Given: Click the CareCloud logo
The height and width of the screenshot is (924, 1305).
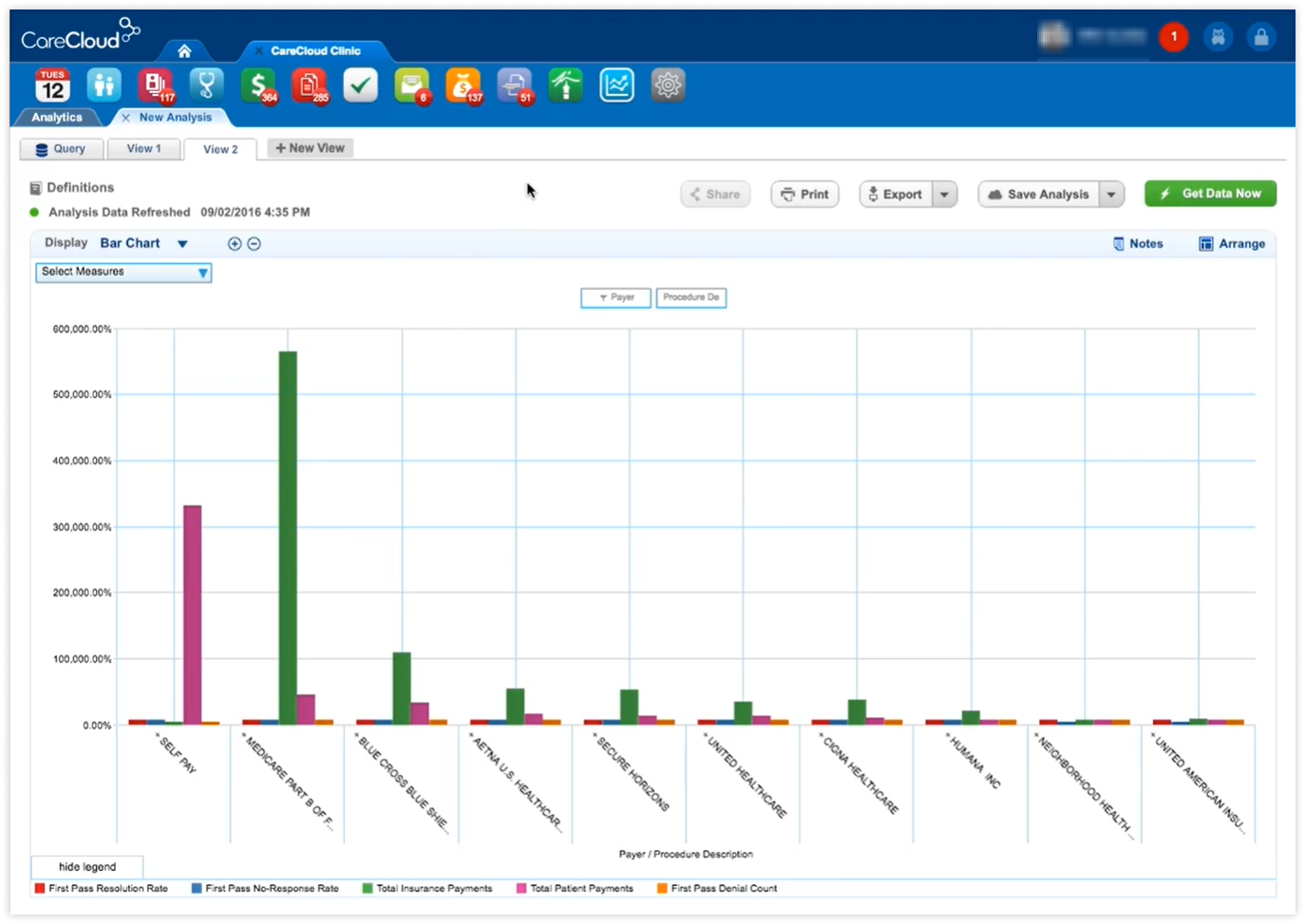Looking at the screenshot, I should click(x=81, y=35).
